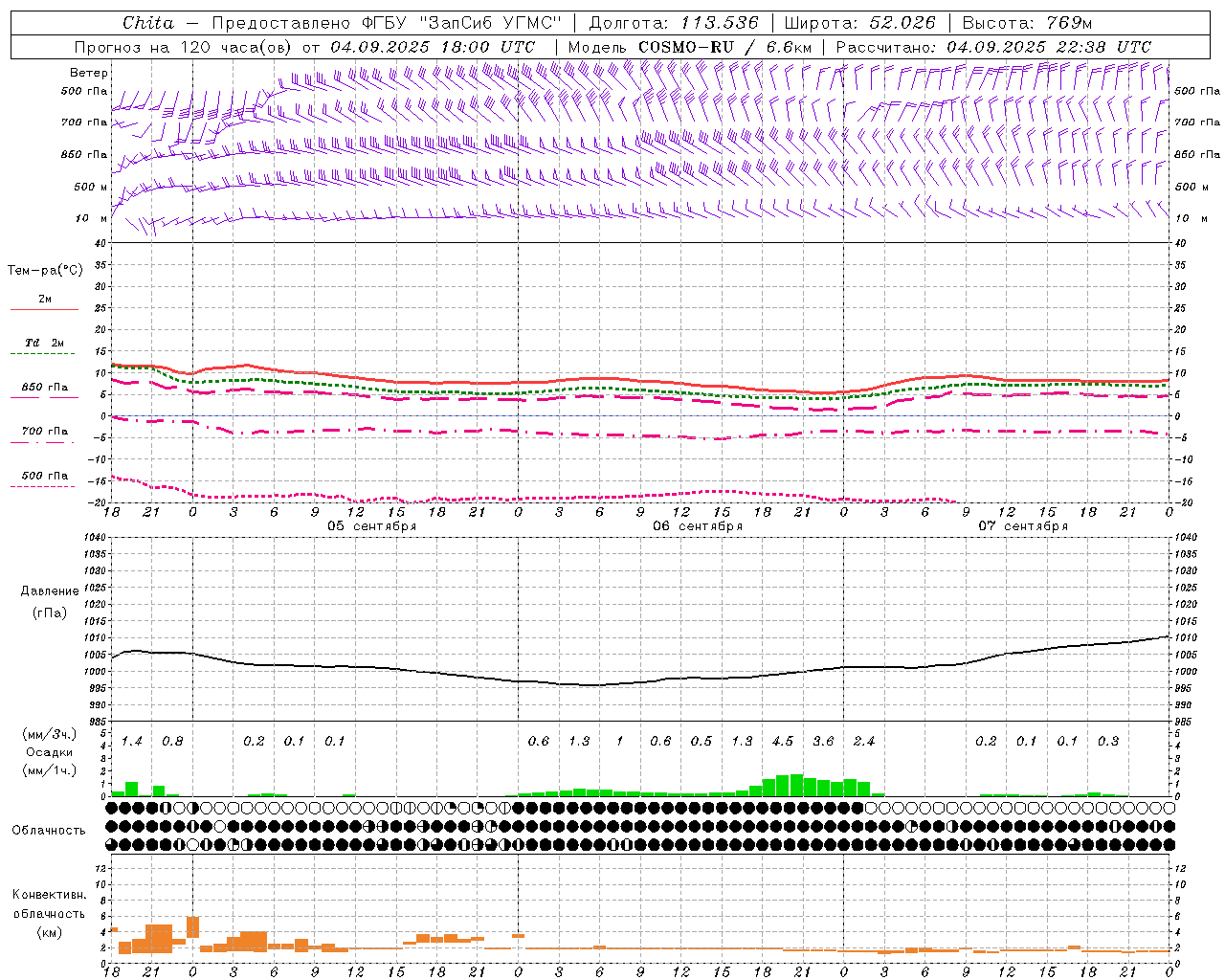Click the 3.6 precipitation total value
Image resolution: width=1225 pixels, height=980 pixels.
823,742
